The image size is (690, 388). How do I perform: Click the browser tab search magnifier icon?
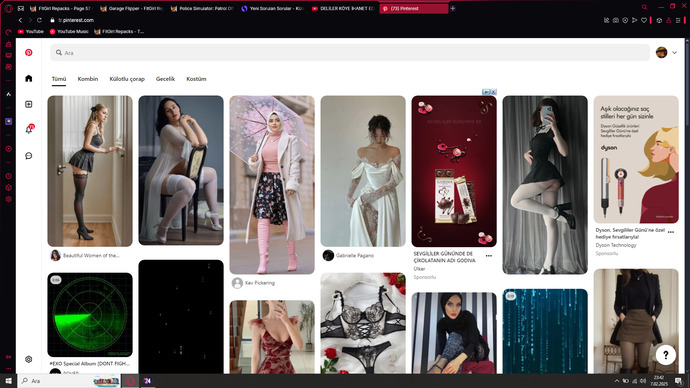(644, 7)
